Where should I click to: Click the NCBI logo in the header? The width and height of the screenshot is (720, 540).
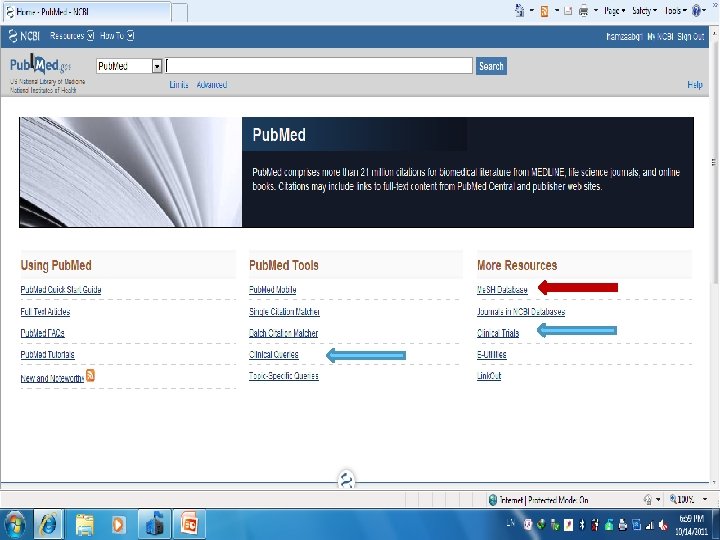[24, 36]
